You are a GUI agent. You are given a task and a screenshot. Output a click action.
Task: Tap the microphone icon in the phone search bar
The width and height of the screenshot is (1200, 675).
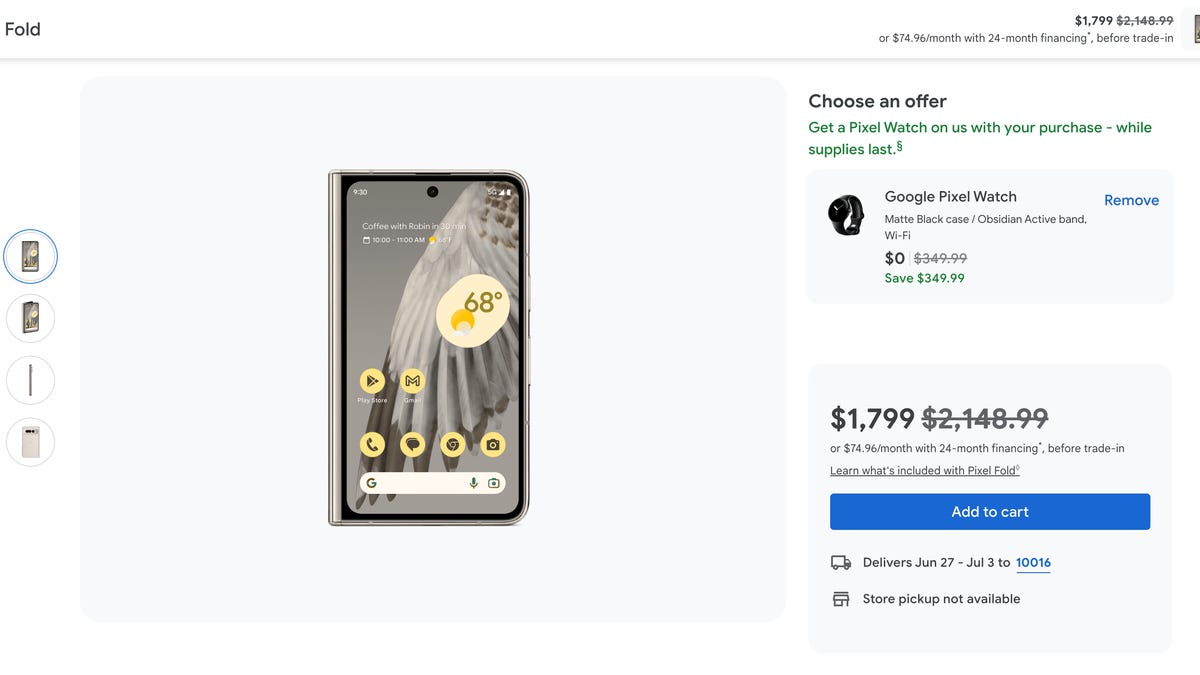click(474, 482)
